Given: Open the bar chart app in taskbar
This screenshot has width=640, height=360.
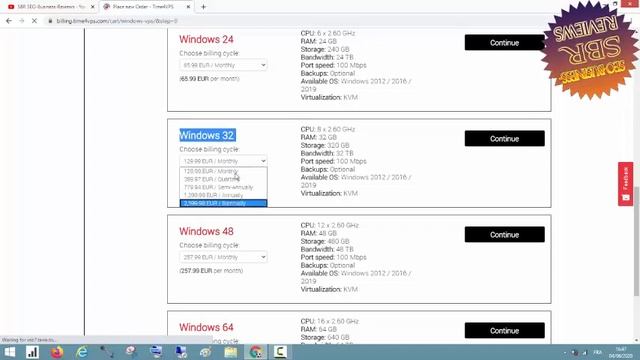Looking at the screenshot, I should coord(32,352).
